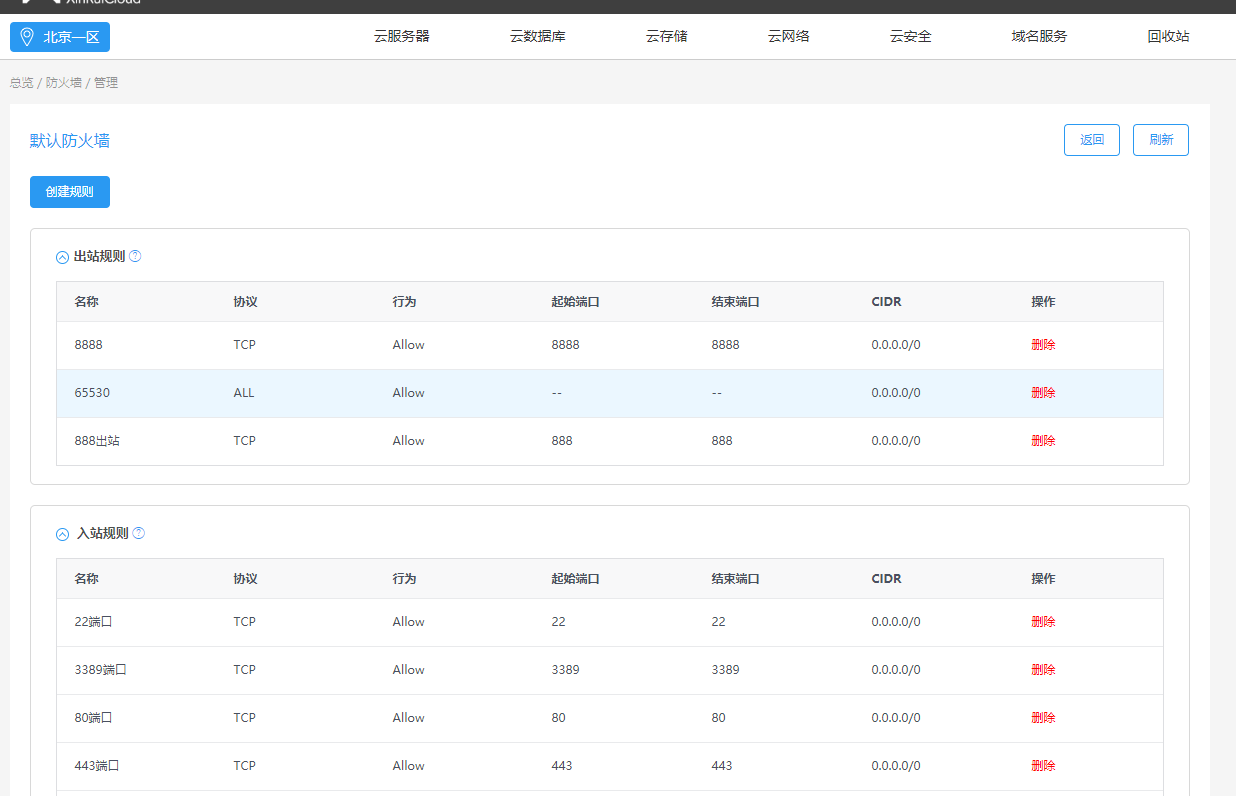
Task: Open the 云数据库 menu
Action: (538, 36)
